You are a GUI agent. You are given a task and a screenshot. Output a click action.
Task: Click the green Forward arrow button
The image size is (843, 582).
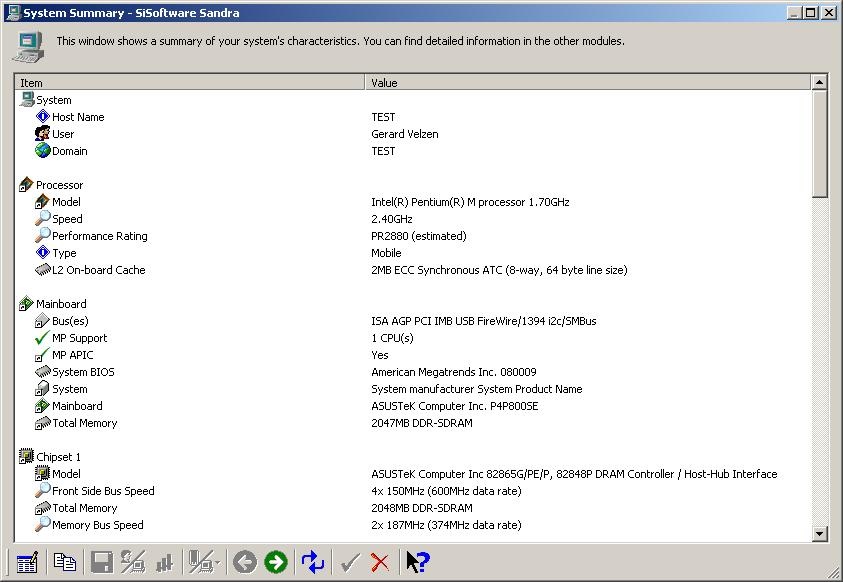(x=276, y=563)
